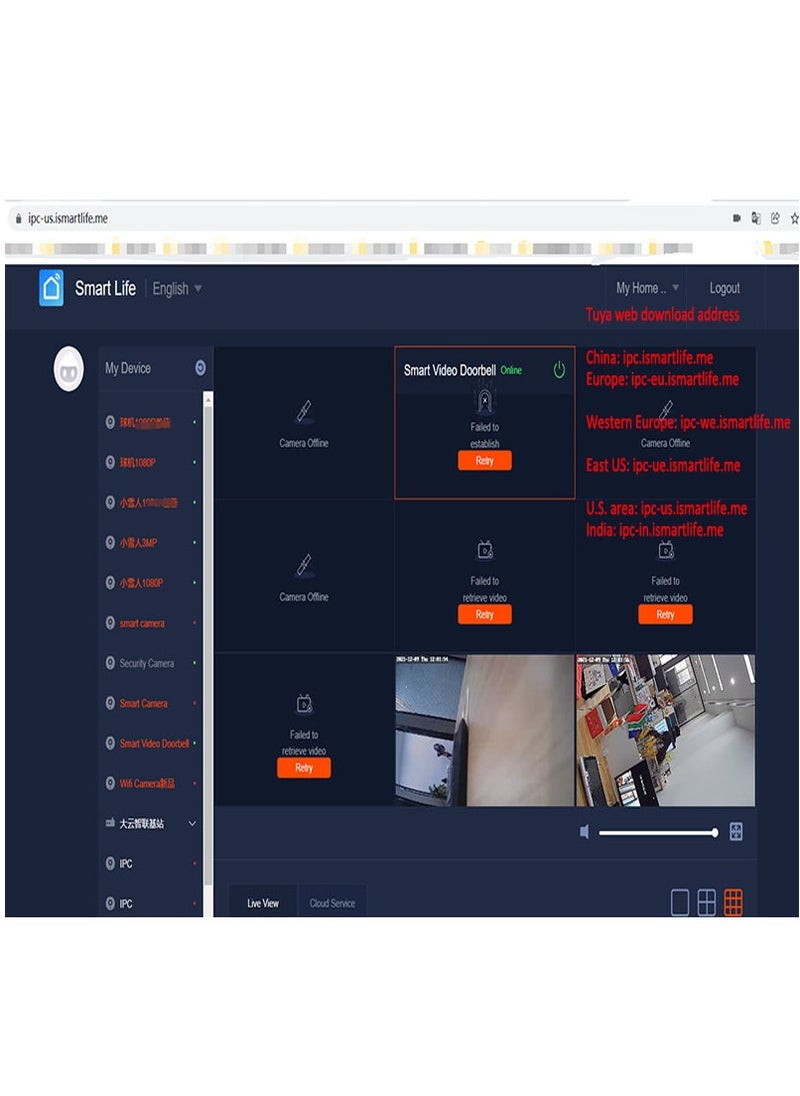Mute audio with the speaker icon

point(584,832)
